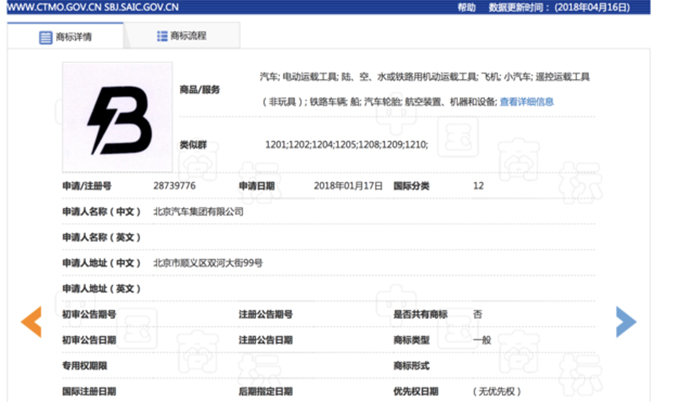Click the 商标形式 label
The height and width of the screenshot is (402, 680).
coord(411,366)
